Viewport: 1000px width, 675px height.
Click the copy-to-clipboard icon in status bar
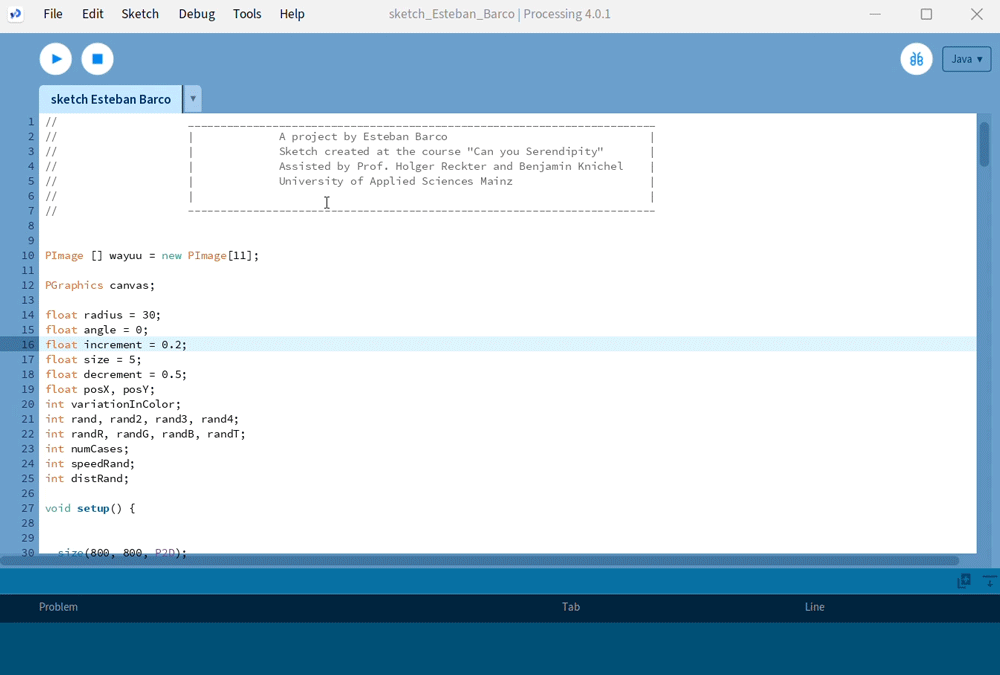(x=964, y=581)
